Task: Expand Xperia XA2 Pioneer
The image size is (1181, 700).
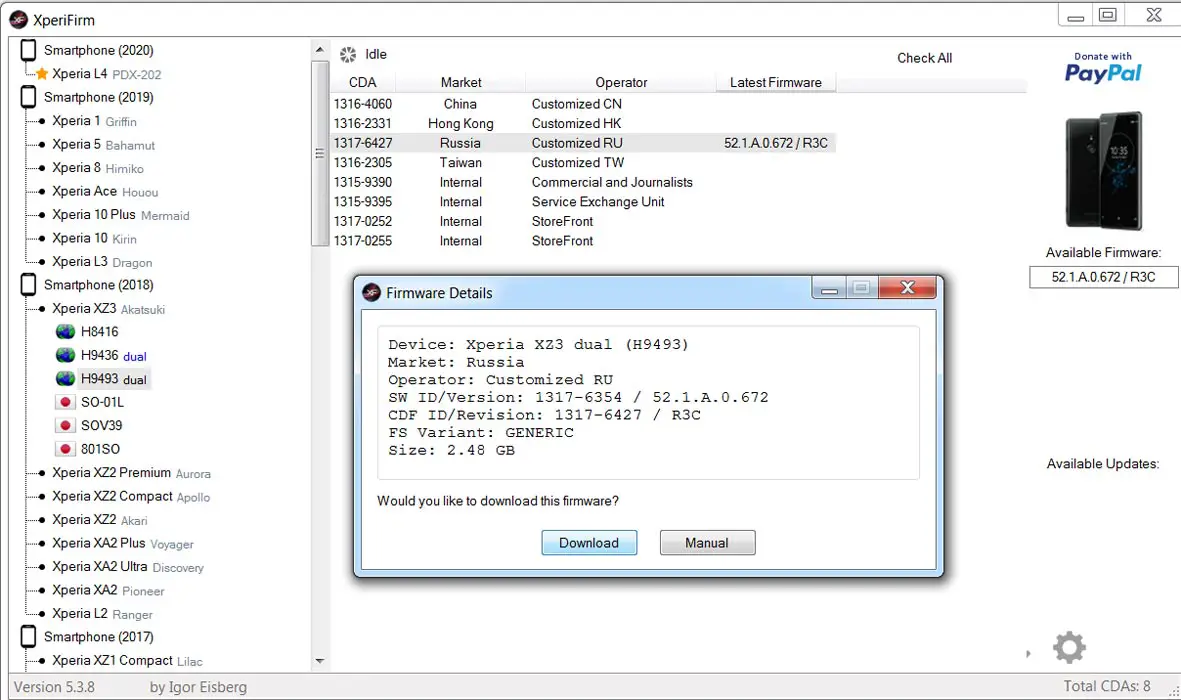Action: [x=41, y=590]
